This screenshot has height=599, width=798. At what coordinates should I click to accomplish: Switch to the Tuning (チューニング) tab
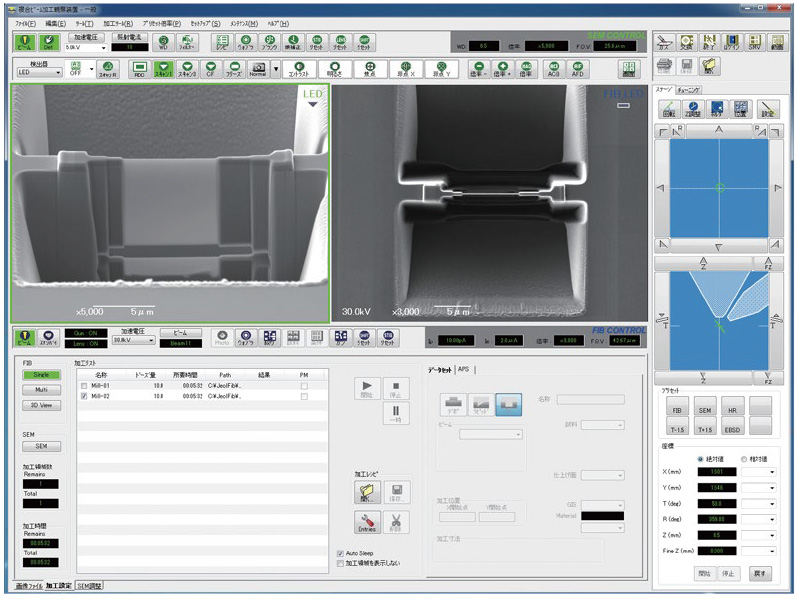(689, 90)
